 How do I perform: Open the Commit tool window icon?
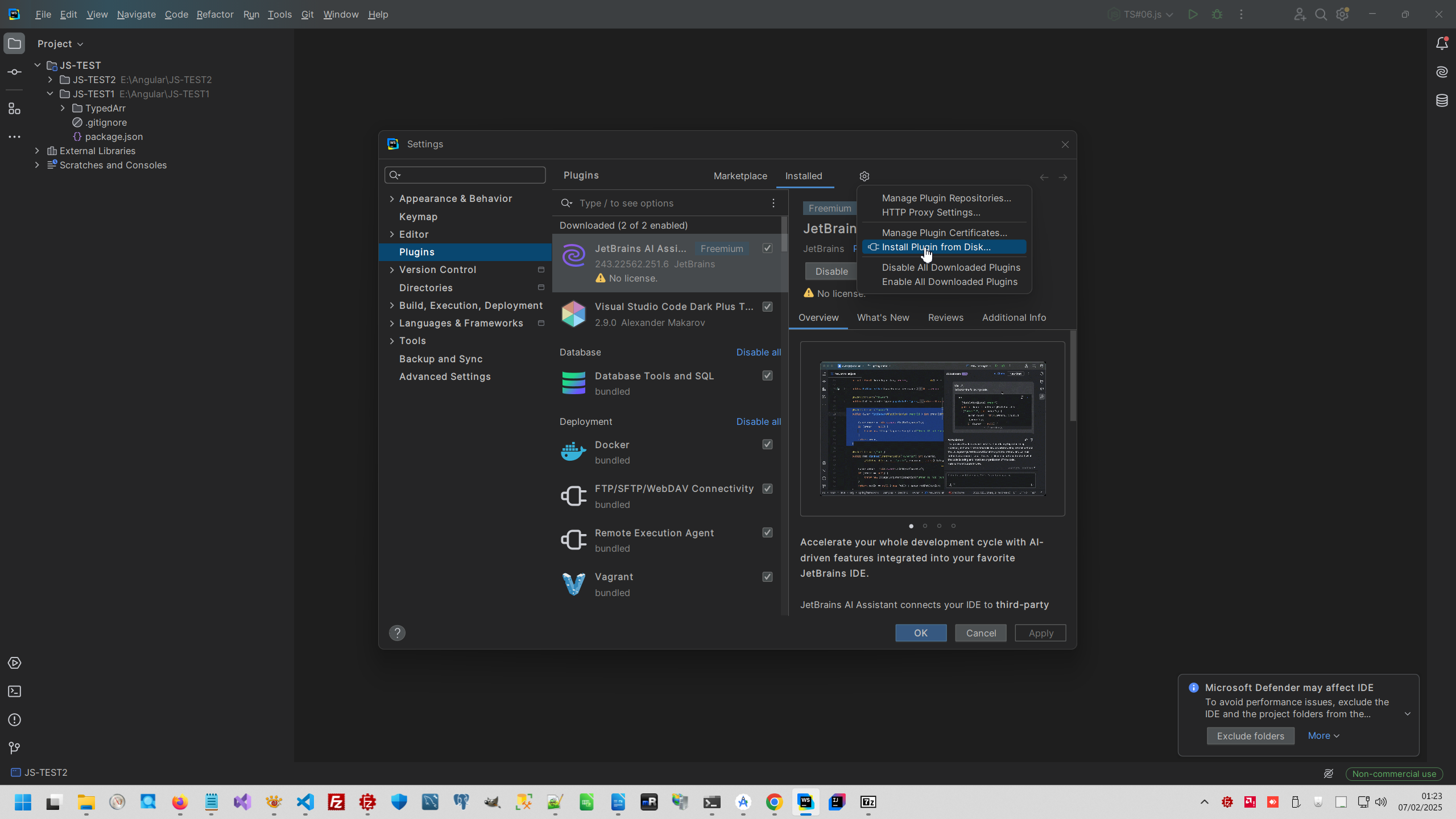point(15,72)
